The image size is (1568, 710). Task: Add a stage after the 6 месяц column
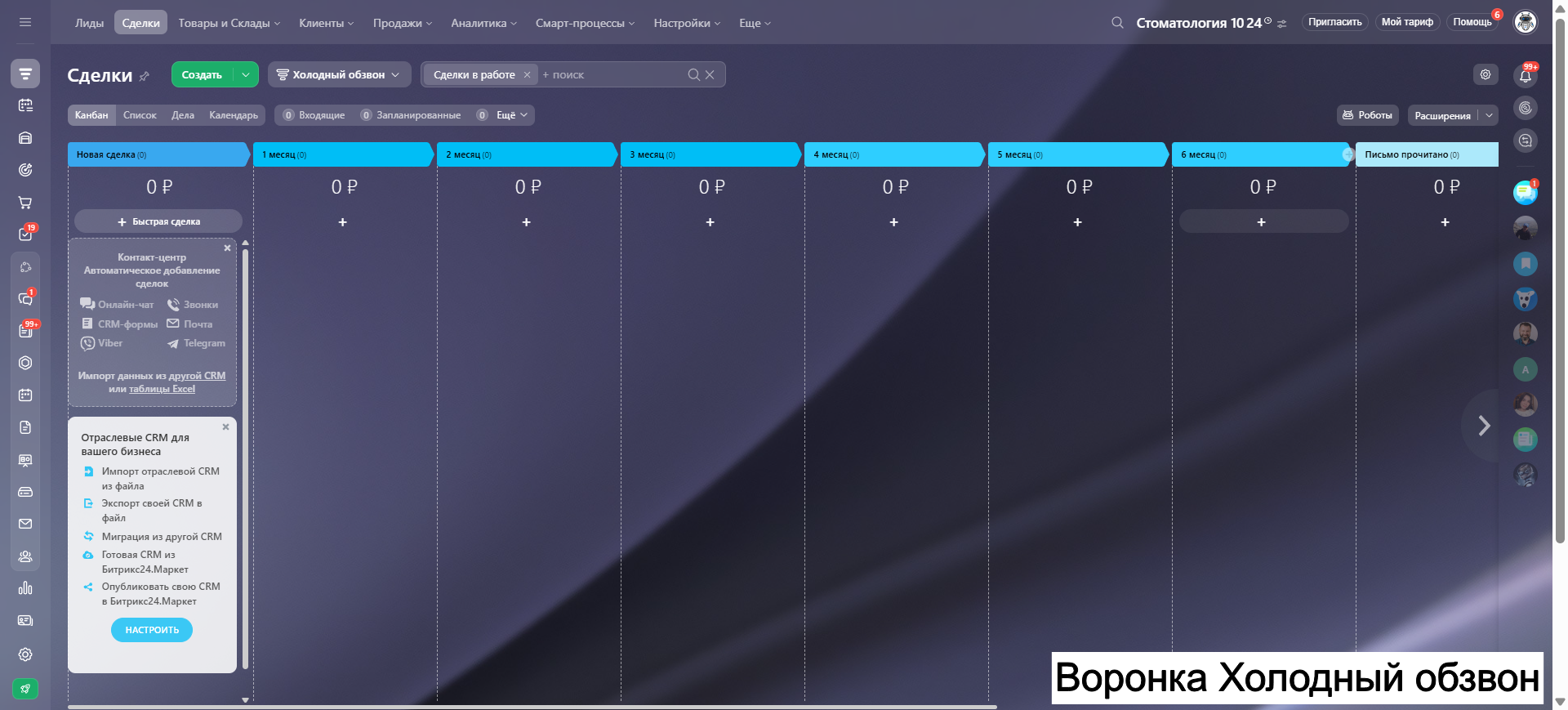click(x=1347, y=154)
